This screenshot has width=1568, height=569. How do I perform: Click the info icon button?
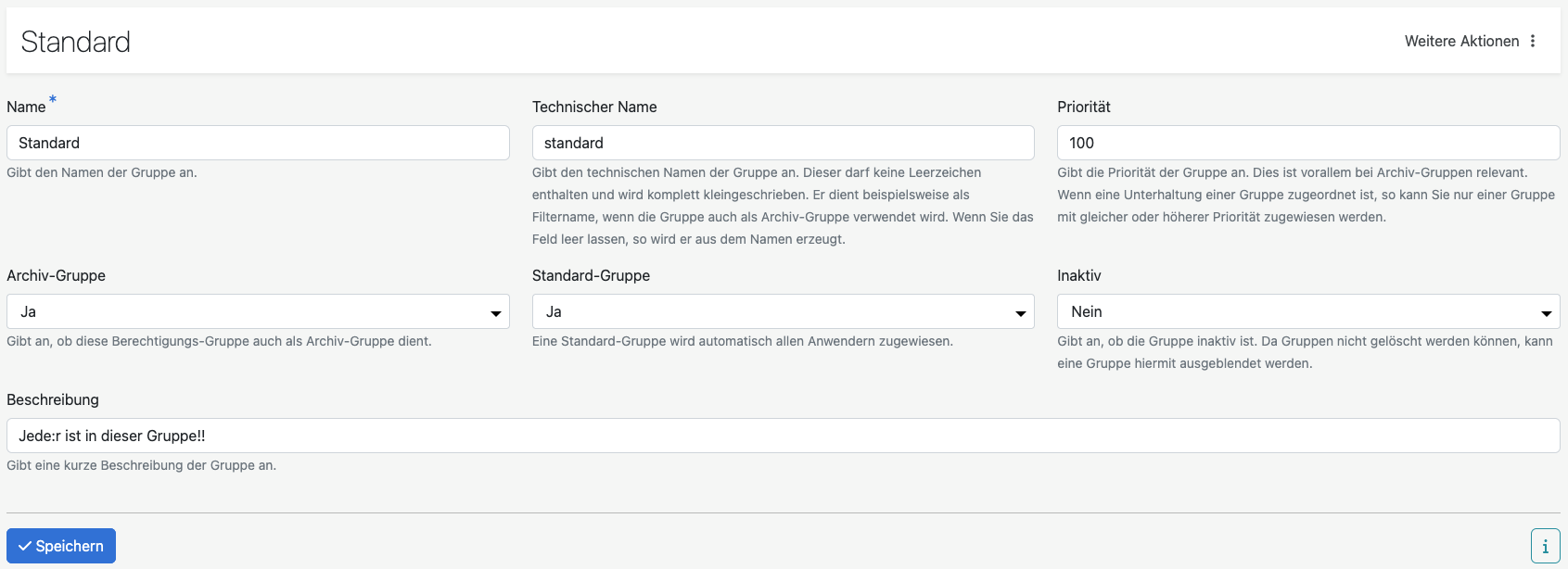click(1545, 546)
